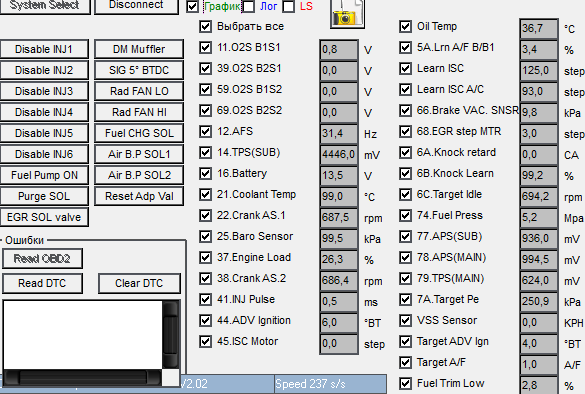Viewport: 585px width, 394px height.
Task: Activate the Fuel Pump ON test
Action: (x=44, y=175)
